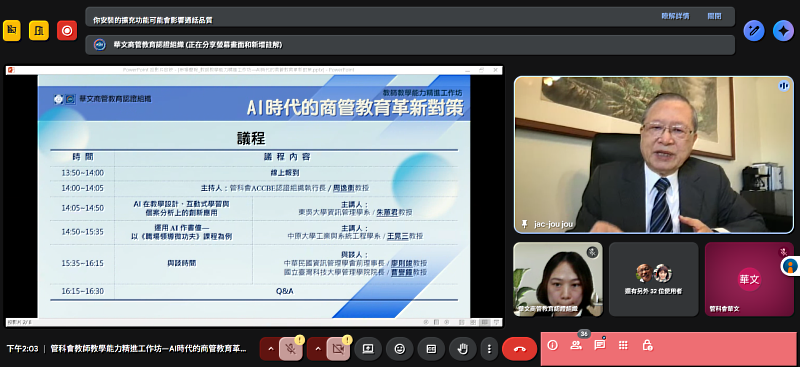This screenshot has width=800, height=367.
Task: Click the 議程內容 column header
Action: (286, 157)
